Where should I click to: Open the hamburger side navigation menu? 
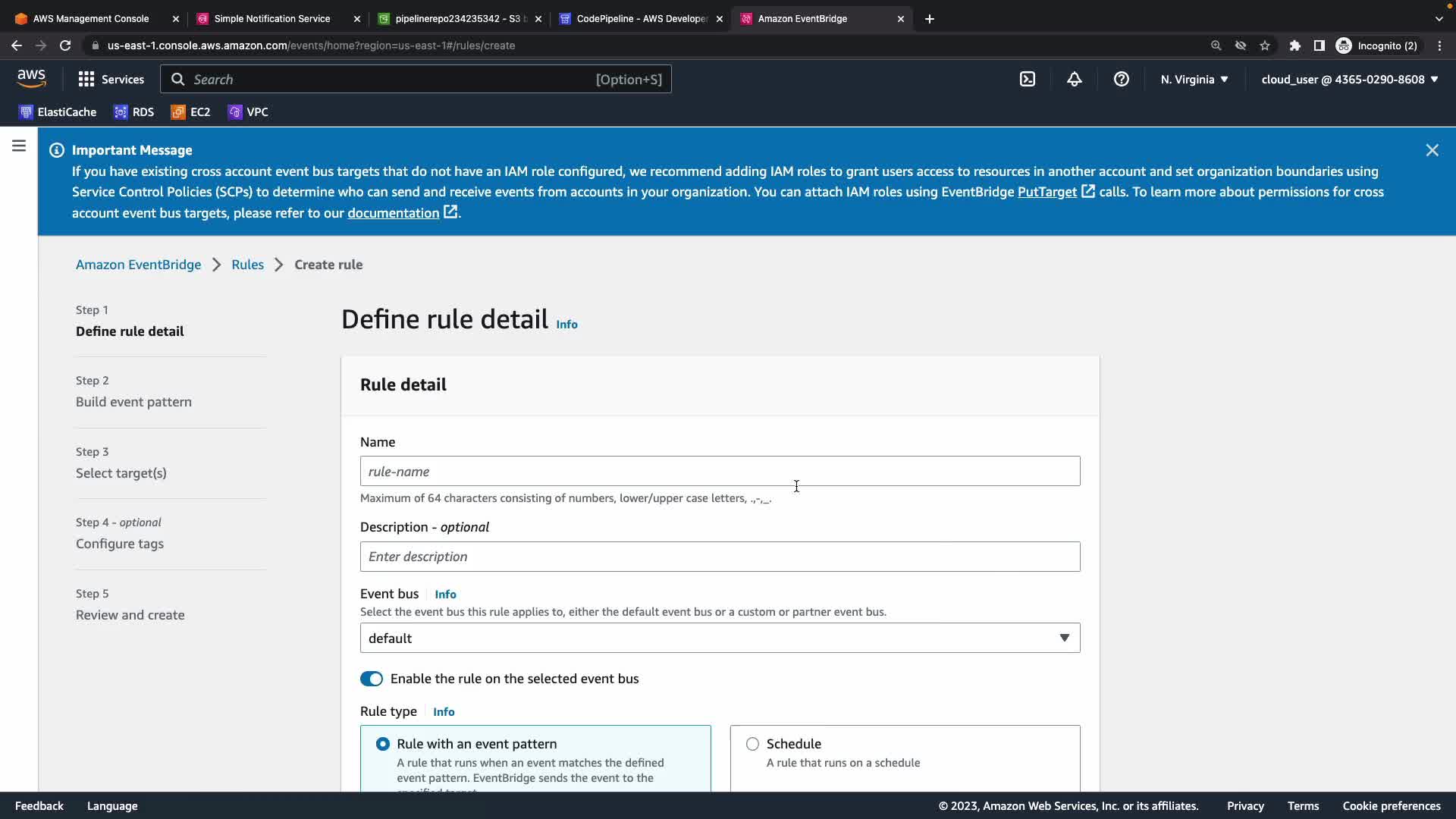tap(19, 146)
